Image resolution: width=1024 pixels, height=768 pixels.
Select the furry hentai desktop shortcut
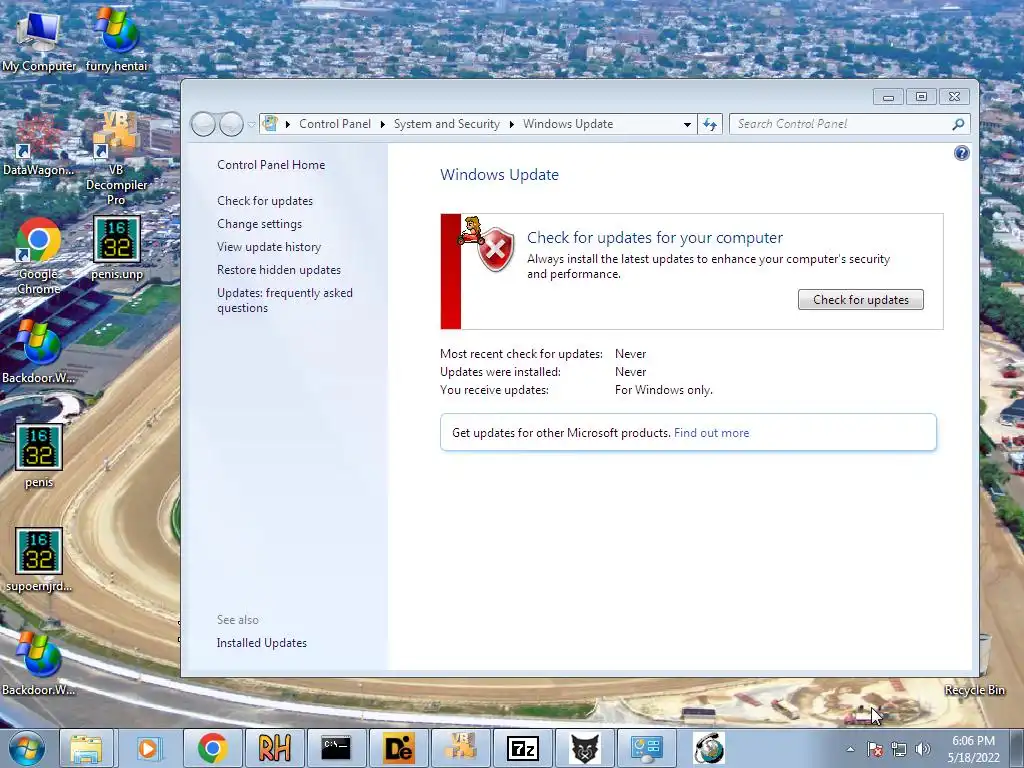pyautogui.click(x=116, y=39)
